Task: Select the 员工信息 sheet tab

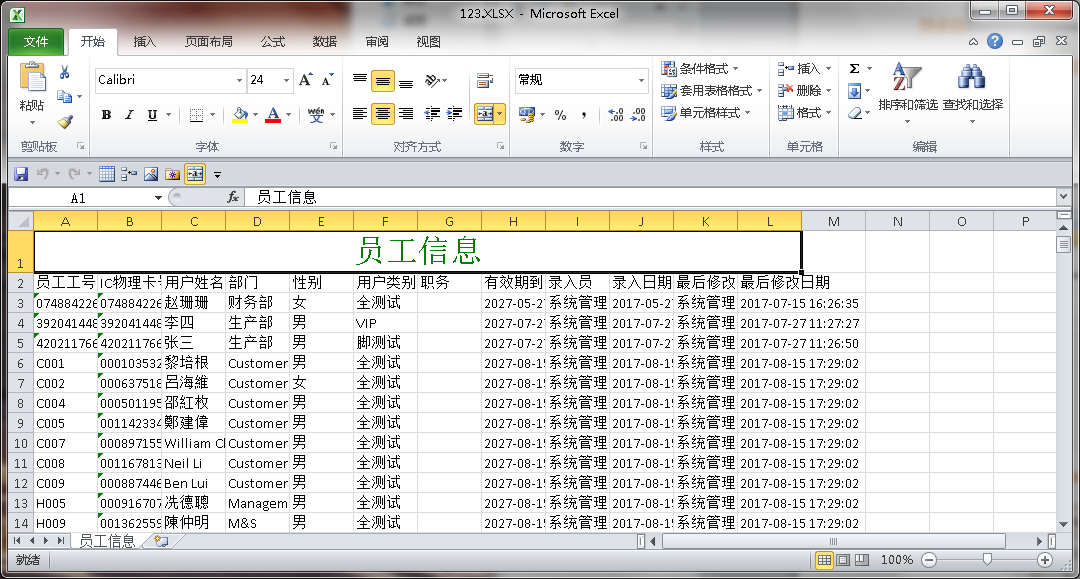Action: coord(106,541)
